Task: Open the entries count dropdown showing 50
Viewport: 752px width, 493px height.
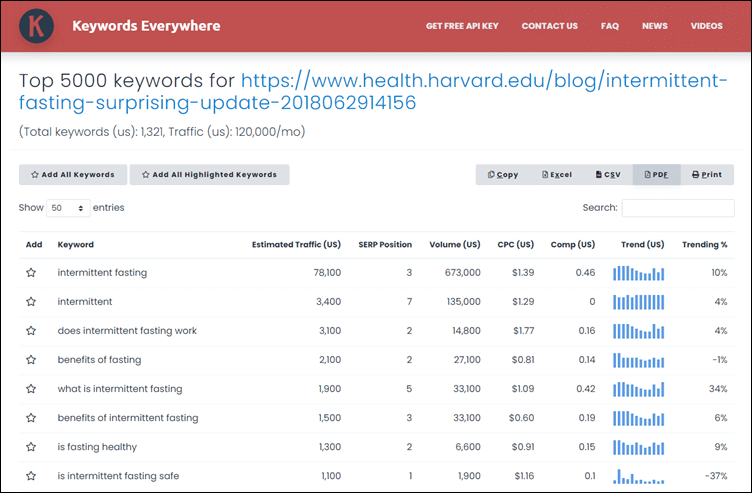Action: [x=68, y=208]
